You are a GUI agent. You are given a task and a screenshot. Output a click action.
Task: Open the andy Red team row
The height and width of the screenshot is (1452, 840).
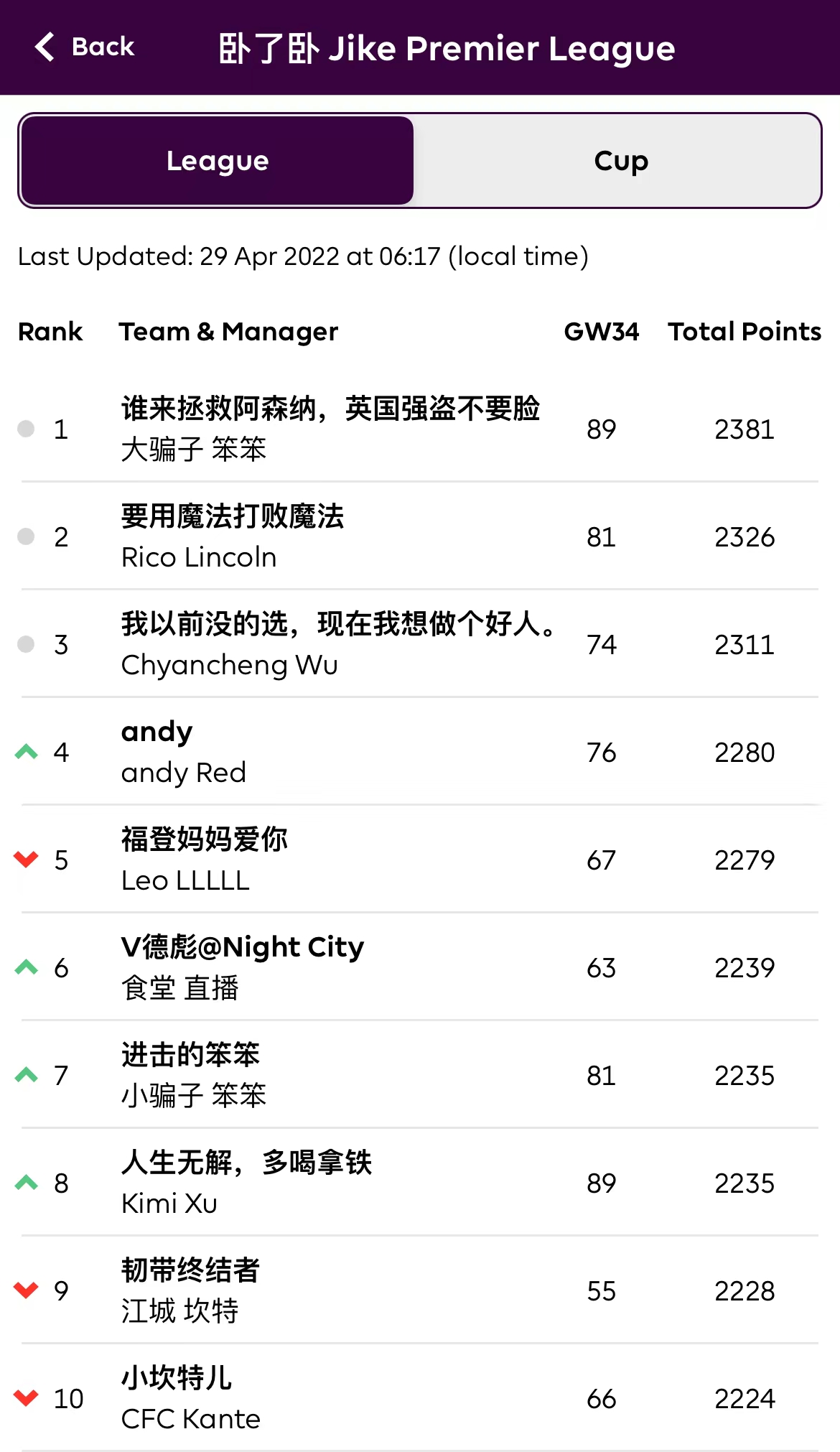[184, 773]
